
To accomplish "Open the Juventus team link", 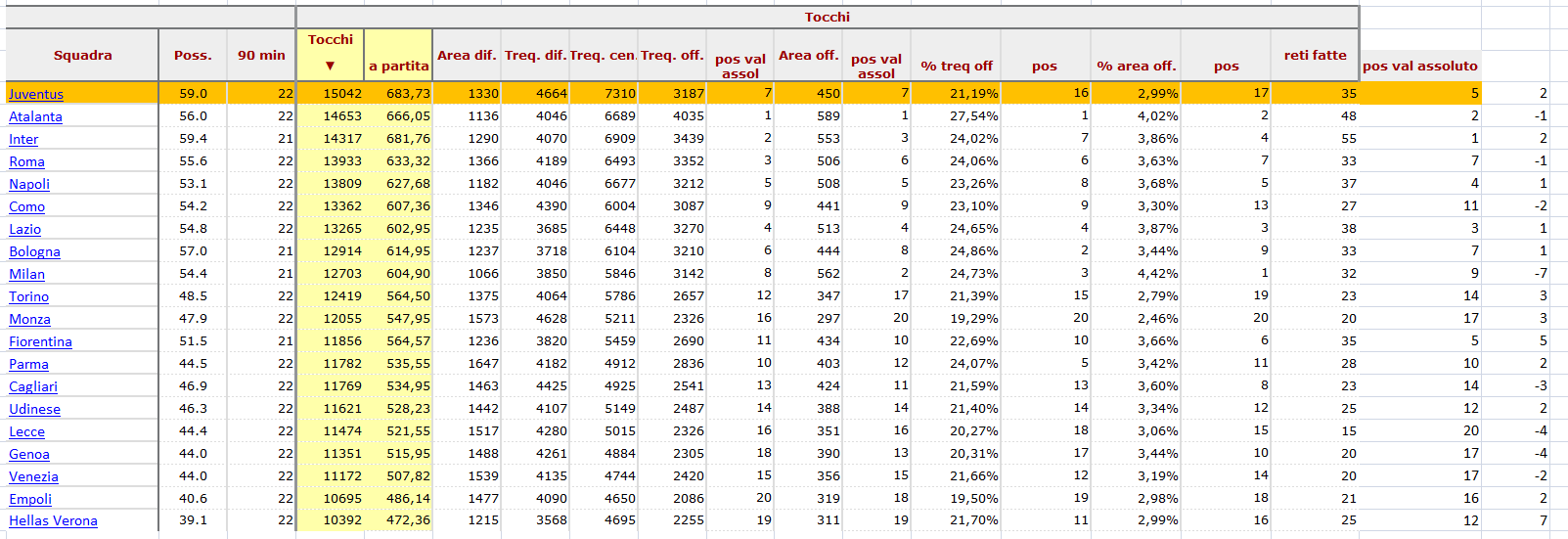I will click(36, 94).
